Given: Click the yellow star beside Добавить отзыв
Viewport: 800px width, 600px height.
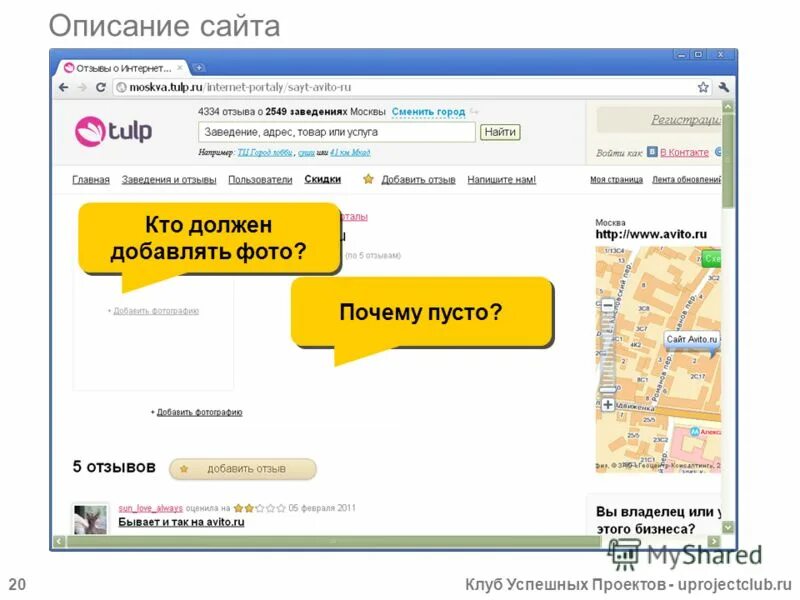Looking at the screenshot, I should tap(367, 180).
